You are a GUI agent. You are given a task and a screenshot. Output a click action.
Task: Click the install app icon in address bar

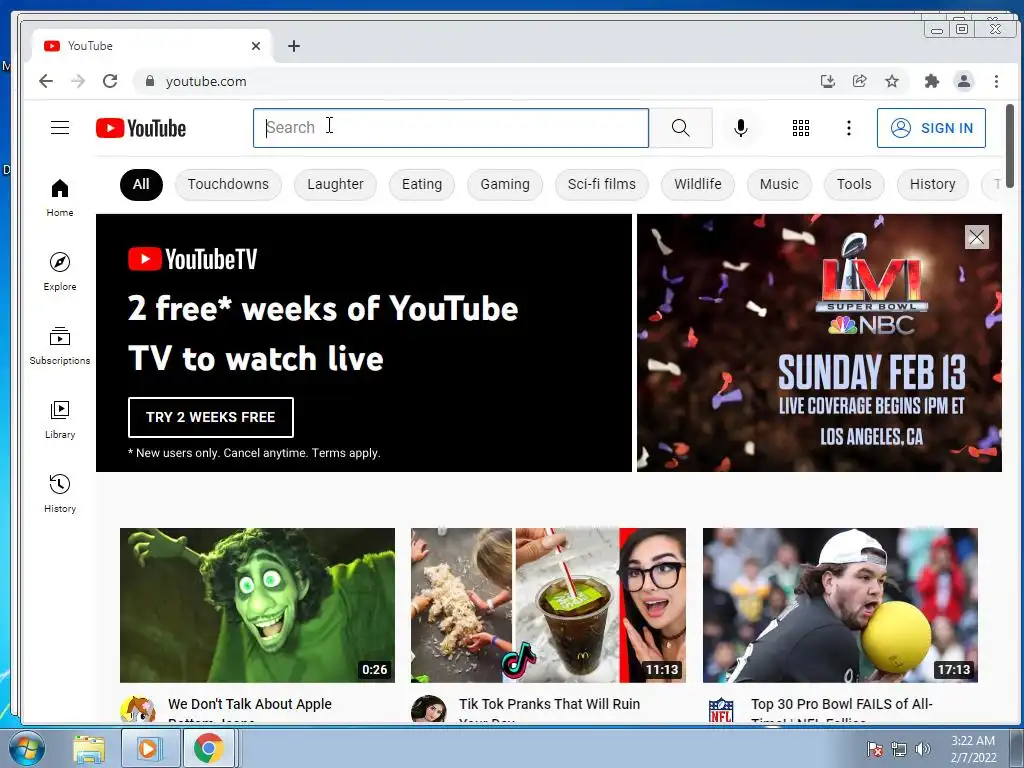827,81
